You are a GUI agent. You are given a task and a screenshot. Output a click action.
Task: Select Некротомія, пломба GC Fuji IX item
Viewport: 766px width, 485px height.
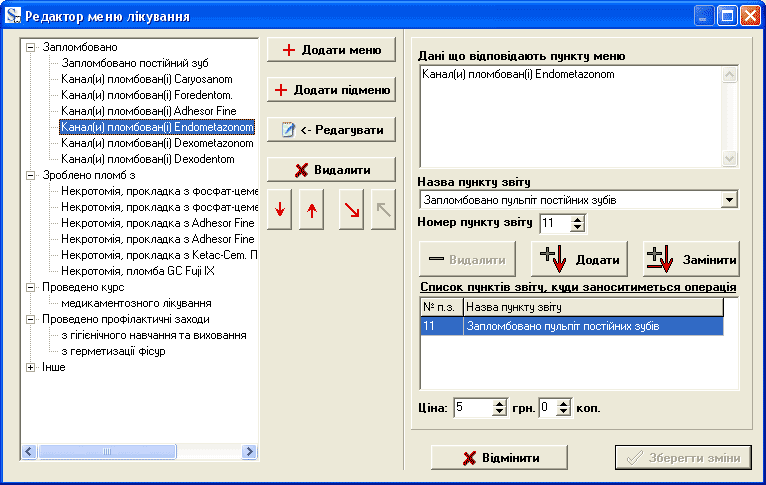pyautogui.click(x=138, y=271)
